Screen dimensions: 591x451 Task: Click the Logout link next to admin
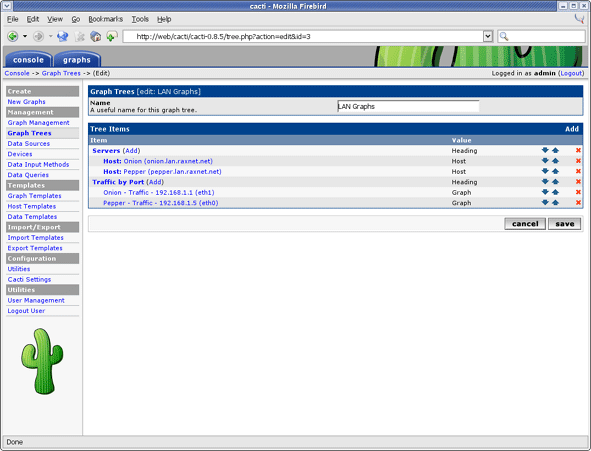click(571, 73)
